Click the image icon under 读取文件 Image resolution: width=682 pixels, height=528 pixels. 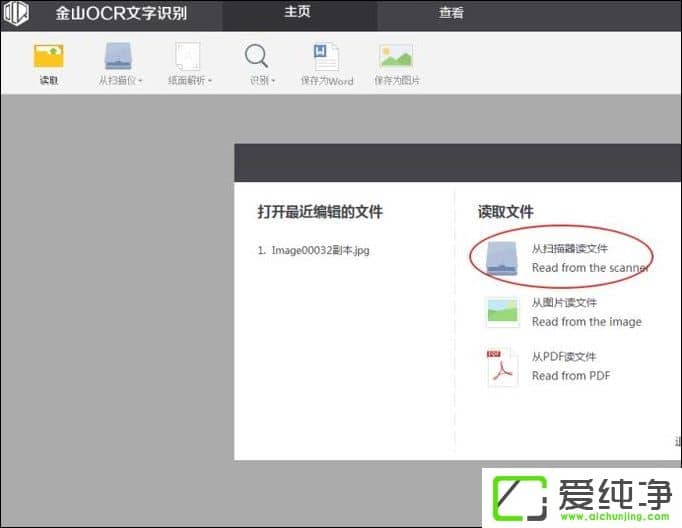tap(502, 312)
